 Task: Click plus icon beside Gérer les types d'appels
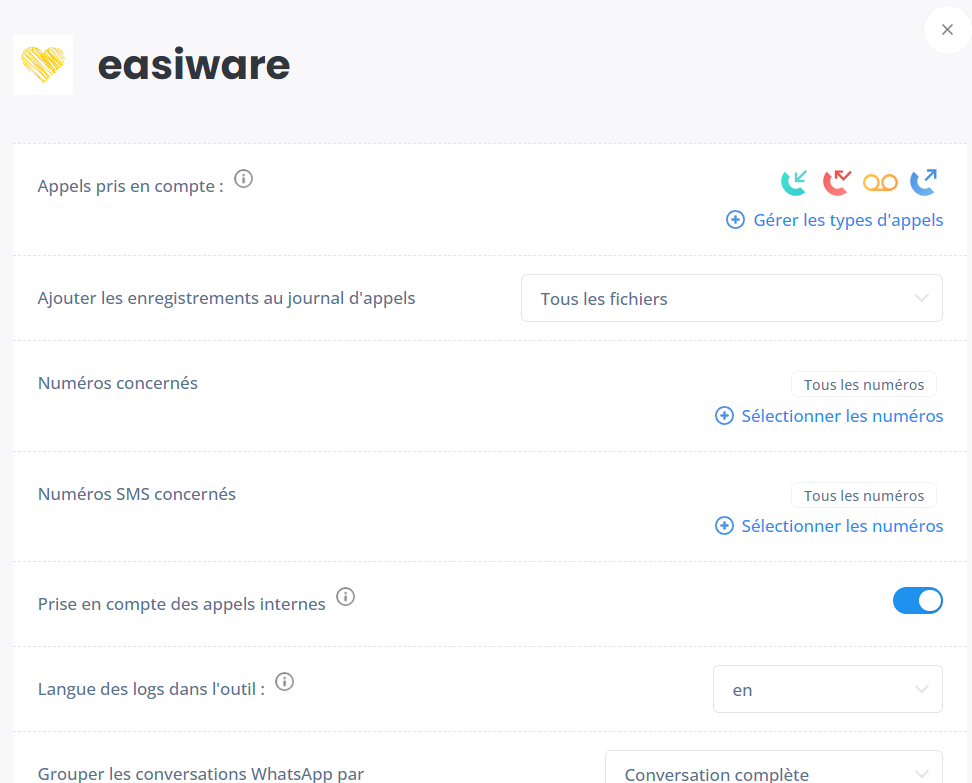tap(735, 219)
